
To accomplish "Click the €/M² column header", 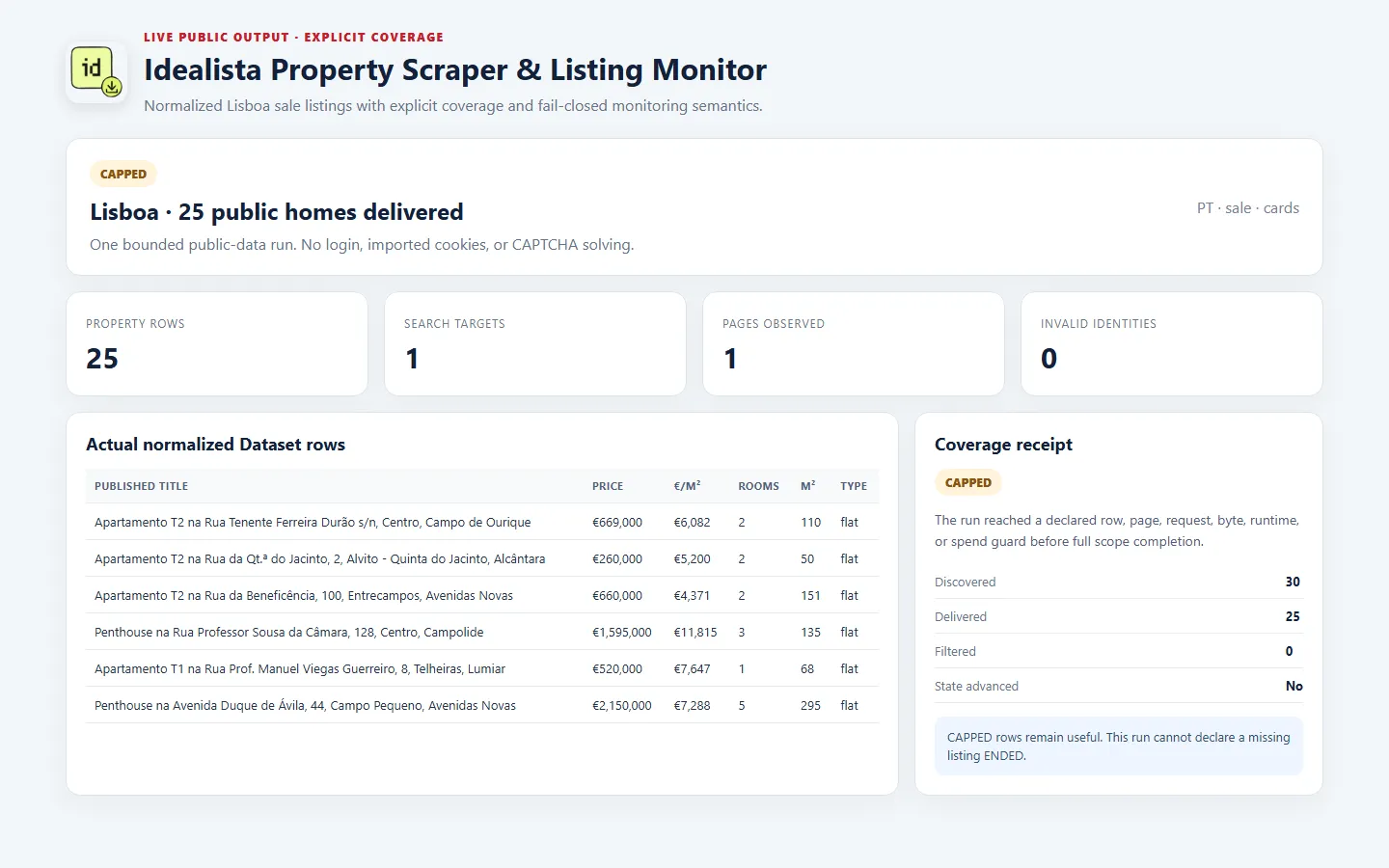I will 688,487.
